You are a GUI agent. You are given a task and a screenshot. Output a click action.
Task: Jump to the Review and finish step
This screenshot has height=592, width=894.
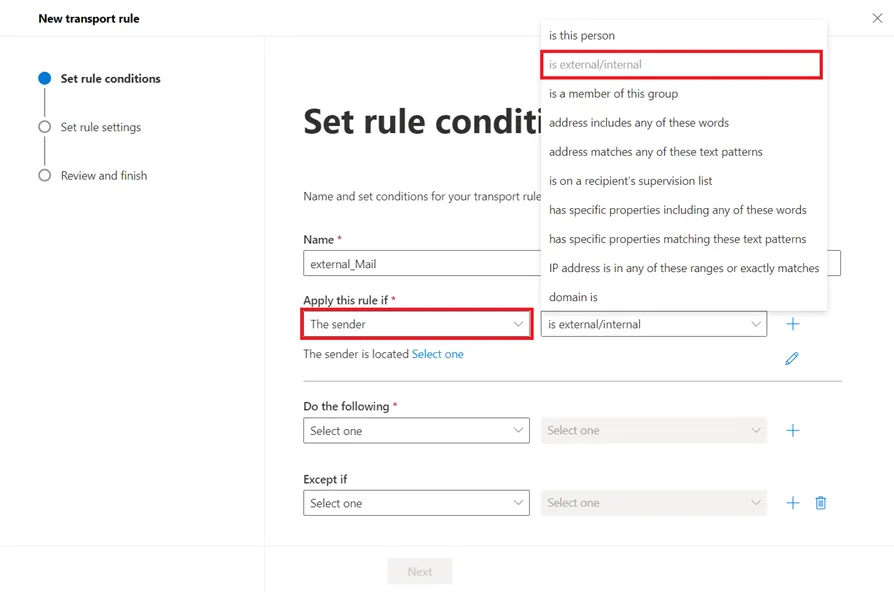pyautogui.click(x=103, y=175)
